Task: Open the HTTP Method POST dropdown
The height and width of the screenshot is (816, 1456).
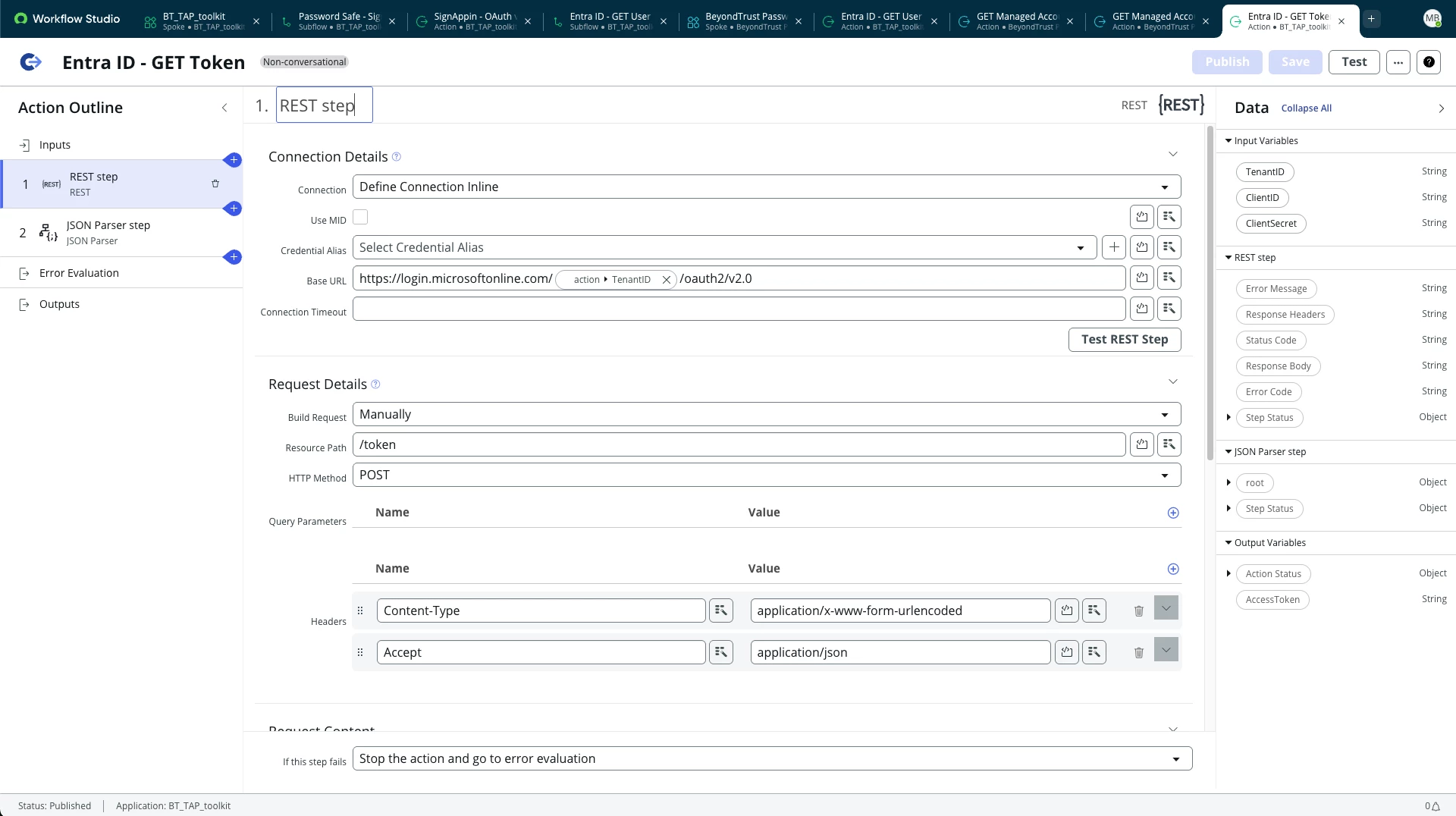Action: click(x=767, y=475)
